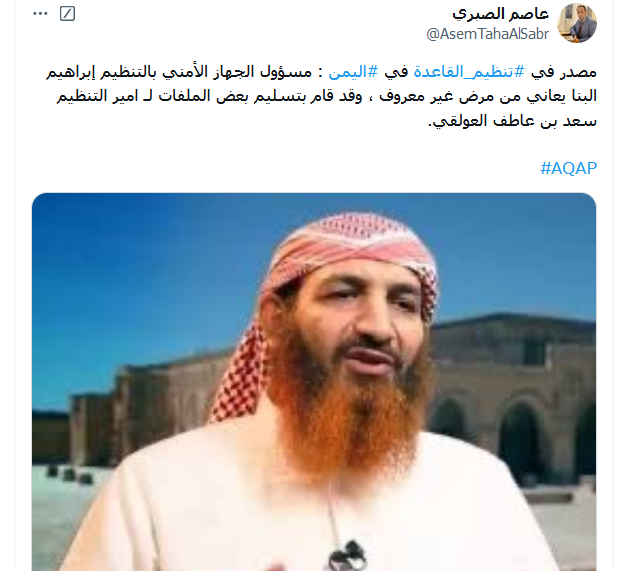Enlarge the attached photo of bearded man
The image size is (620, 571).
[x=314, y=382]
